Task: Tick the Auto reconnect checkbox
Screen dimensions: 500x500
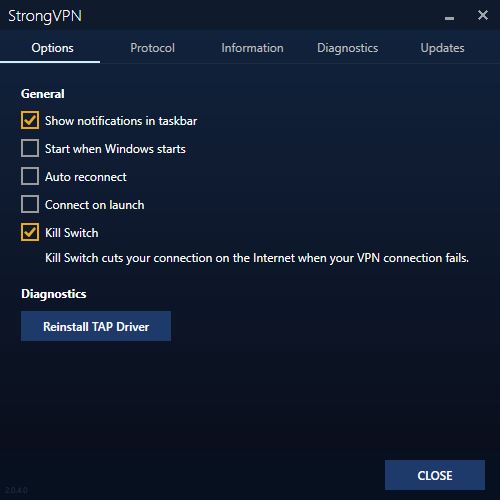Action: pos(30,176)
